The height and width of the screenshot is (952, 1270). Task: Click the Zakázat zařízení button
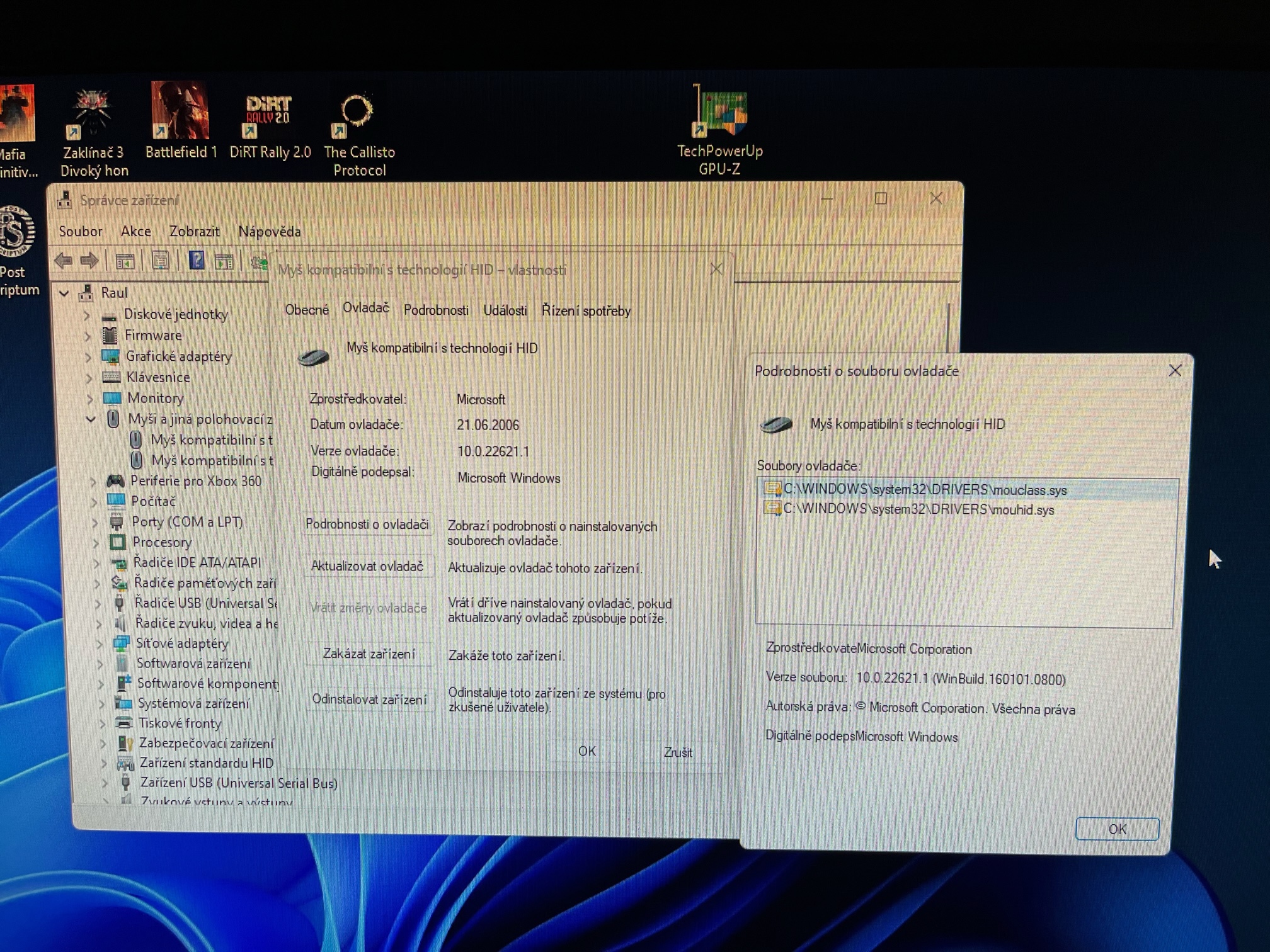coord(369,654)
